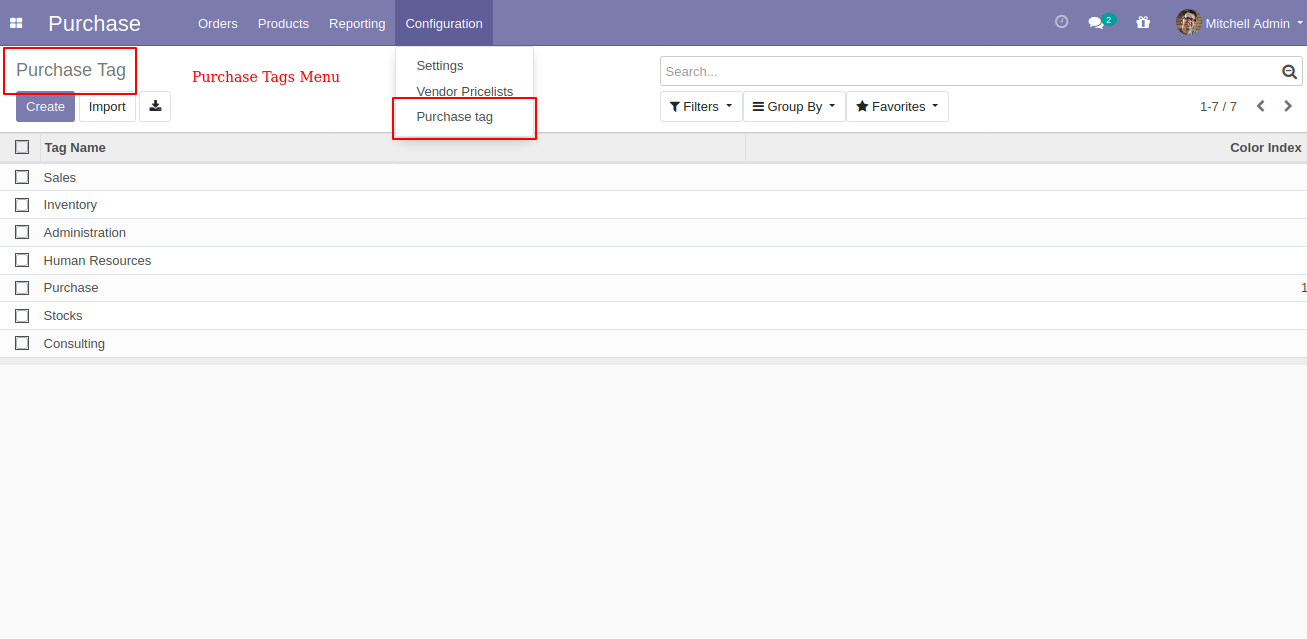Check the Human Resources row checkbox
This screenshot has height=639, width=1307.
tap(22, 260)
